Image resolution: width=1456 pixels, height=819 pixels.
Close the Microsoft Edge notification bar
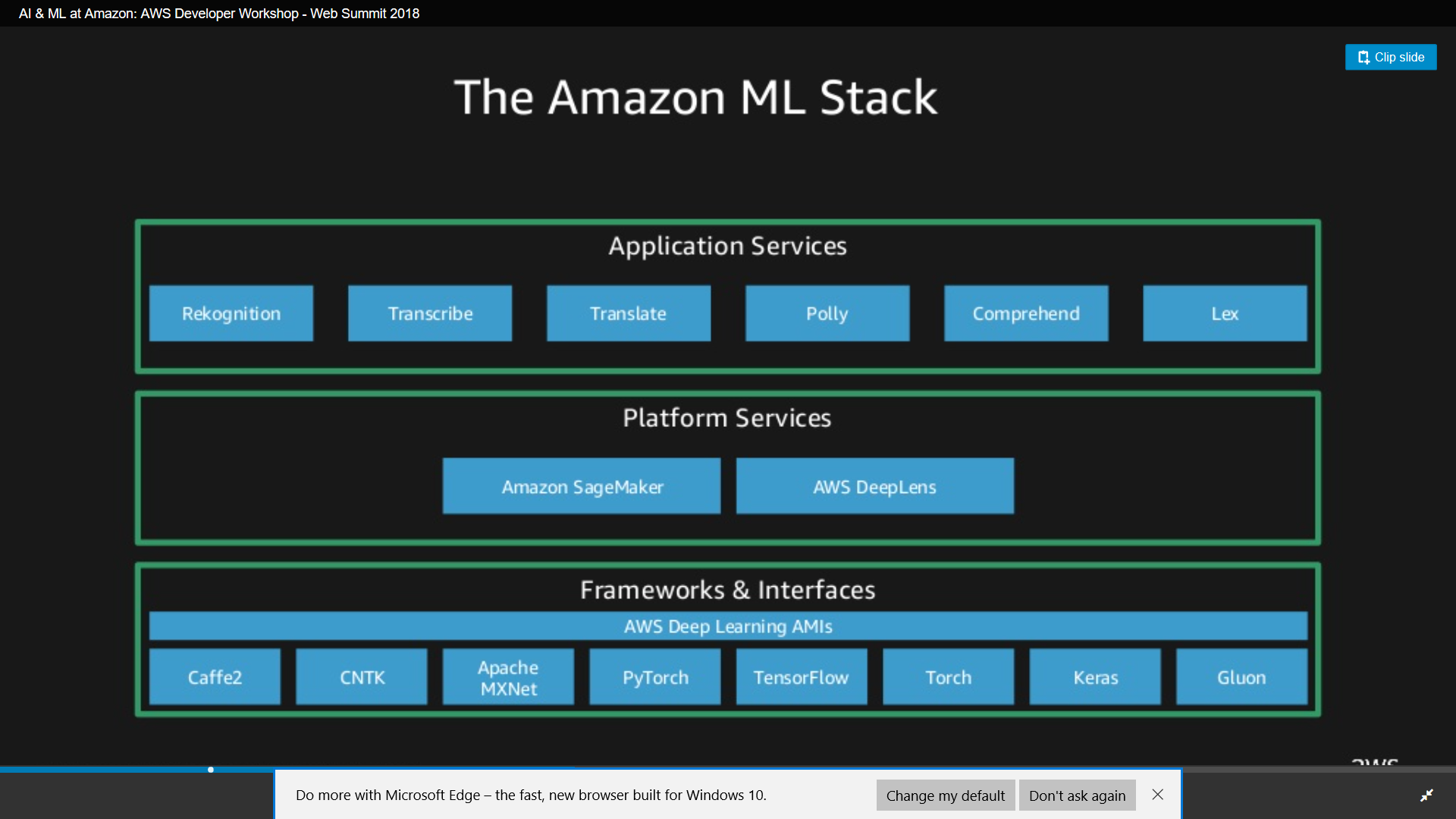click(1157, 795)
